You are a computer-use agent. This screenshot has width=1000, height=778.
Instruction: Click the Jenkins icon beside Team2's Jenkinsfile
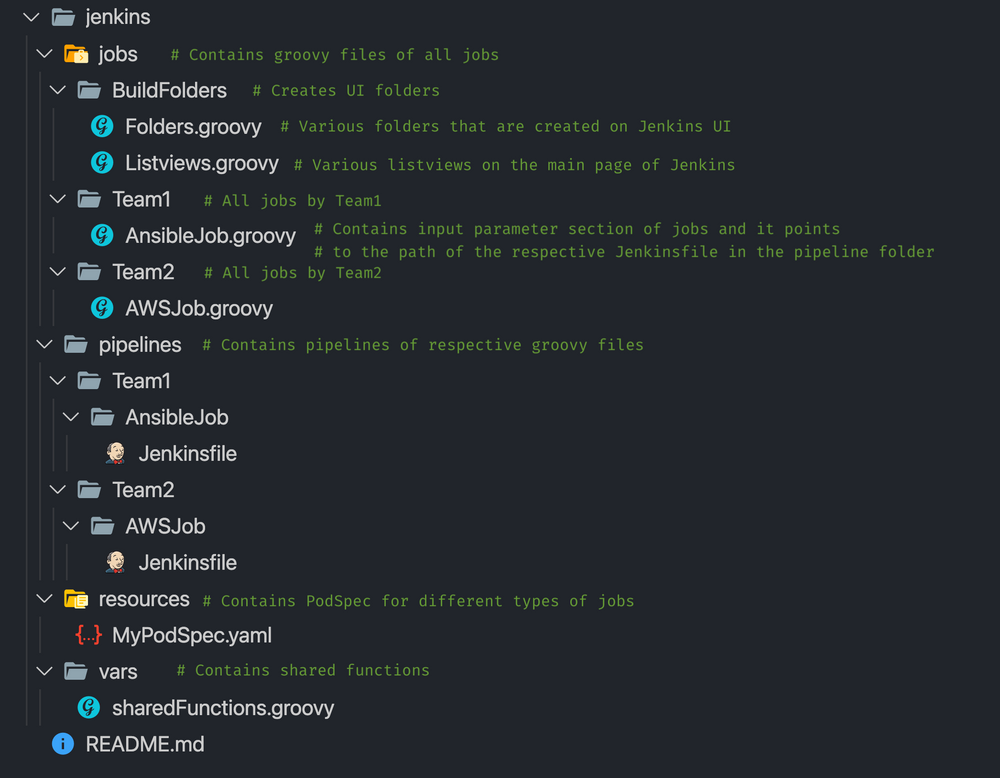115,562
